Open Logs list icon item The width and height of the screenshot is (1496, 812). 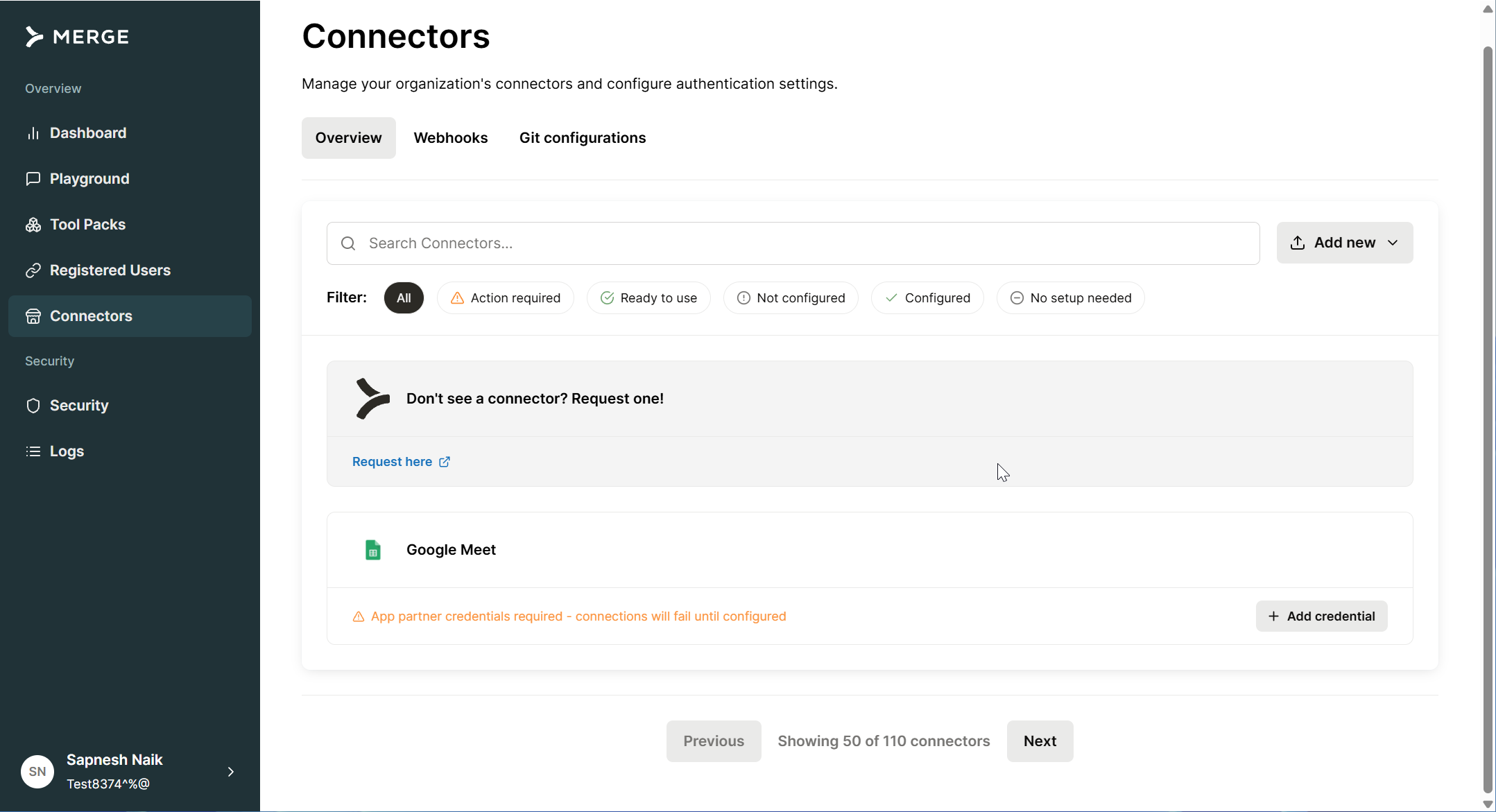point(33,451)
